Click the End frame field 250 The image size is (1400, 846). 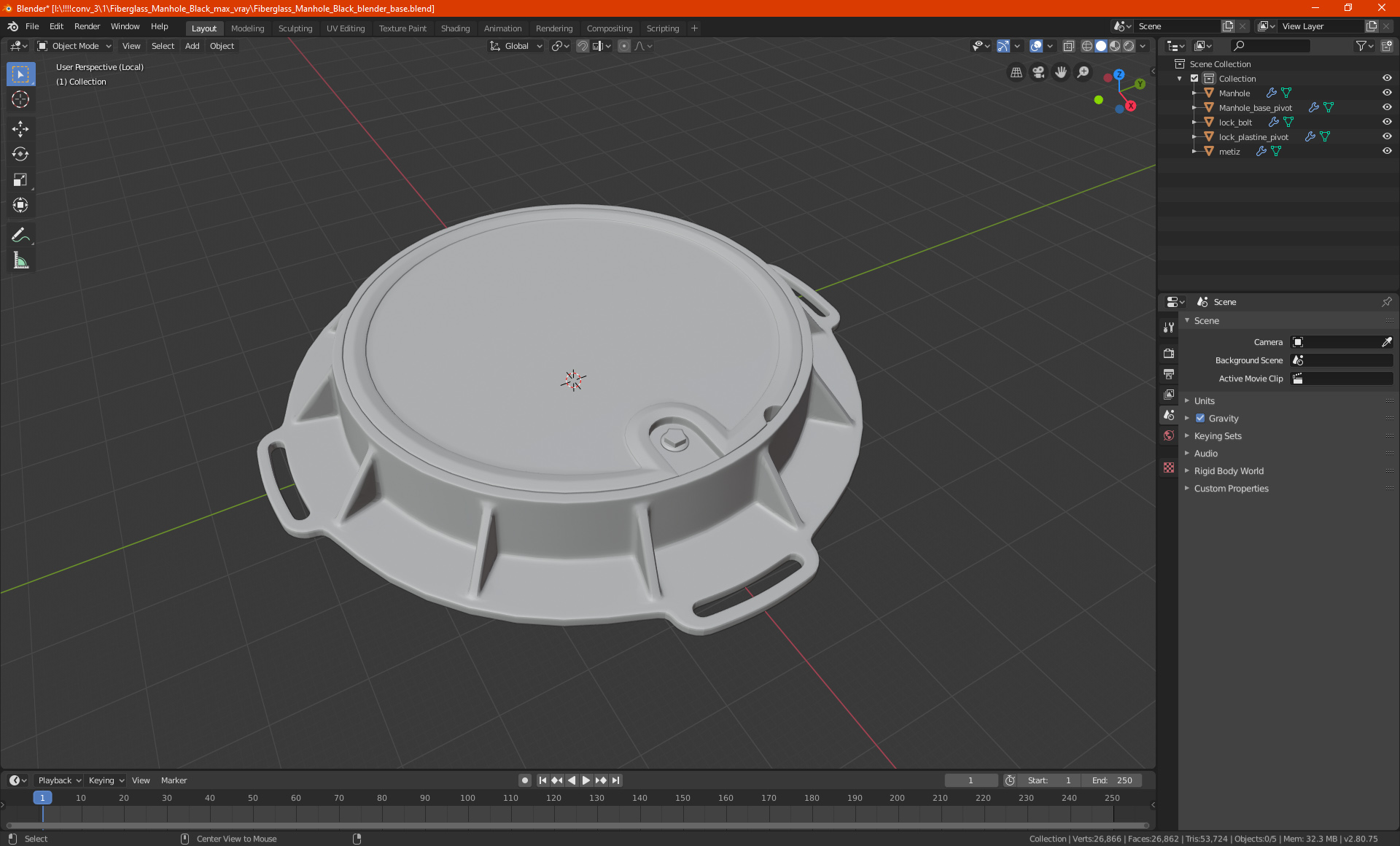pyautogui.click(x=1112, y=780)
